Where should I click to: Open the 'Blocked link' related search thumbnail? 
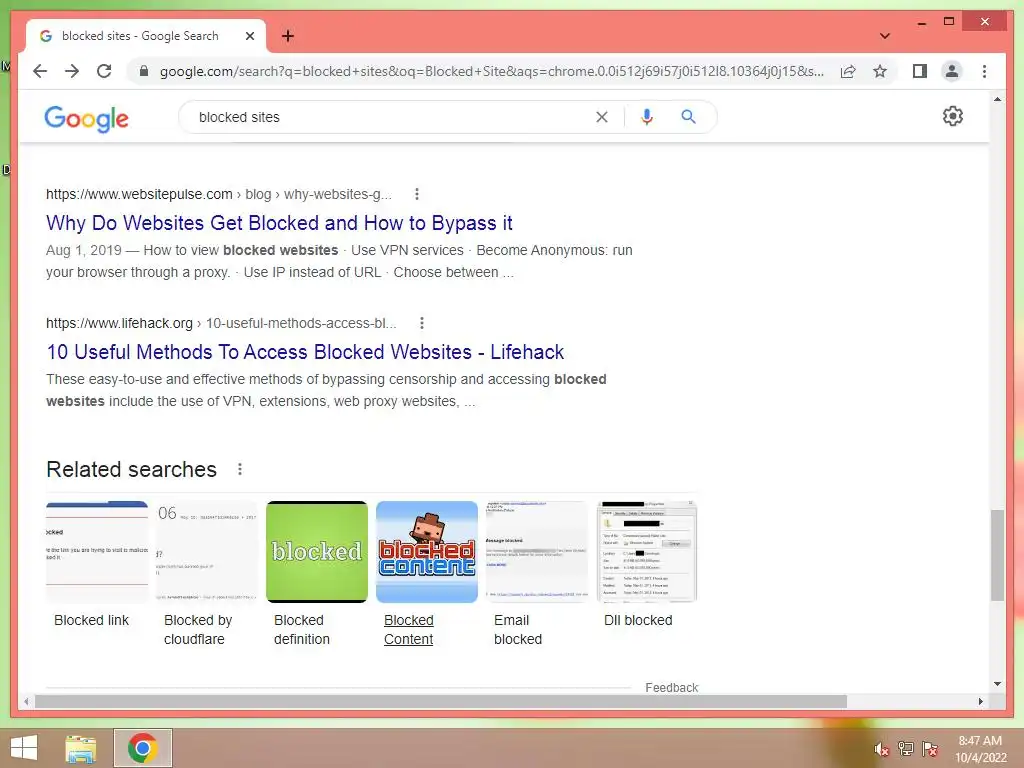97,552
